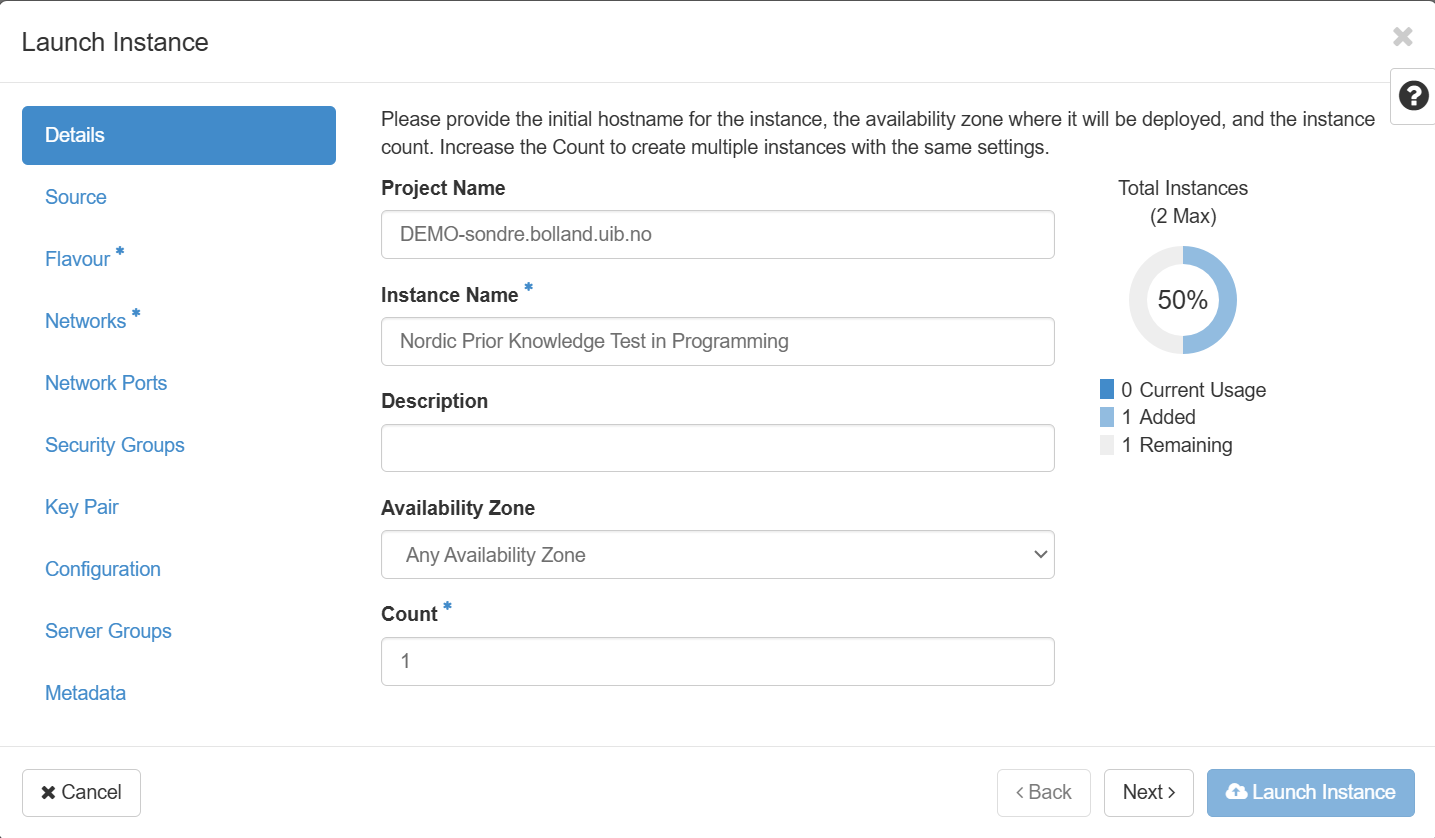Close the Launch Instance dialog
The width and height of the screenshot is (1435, 838).
(1402, 38)
